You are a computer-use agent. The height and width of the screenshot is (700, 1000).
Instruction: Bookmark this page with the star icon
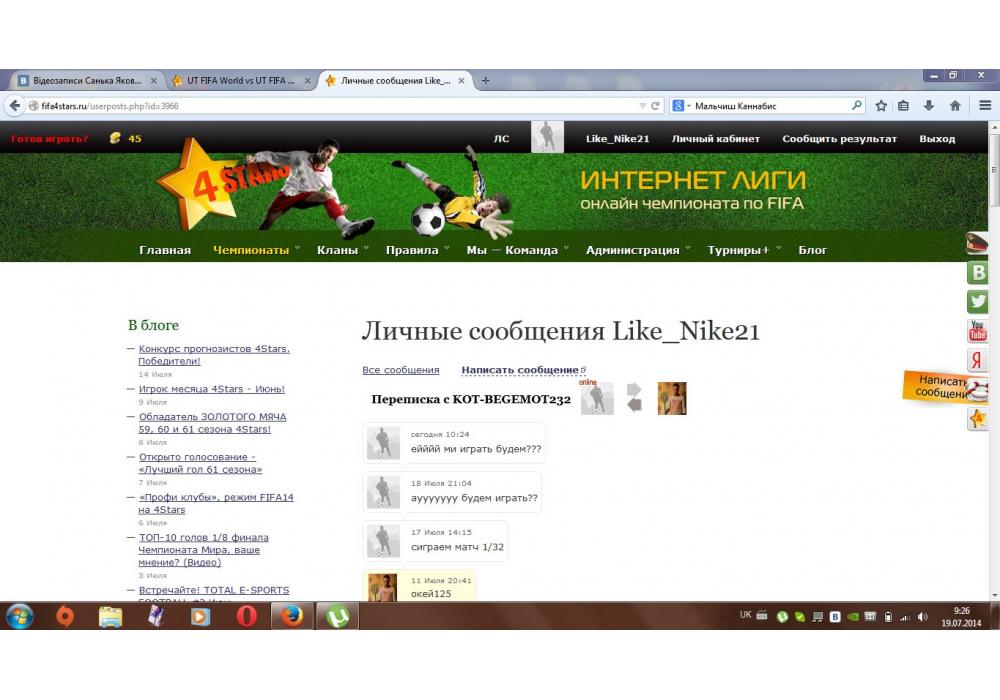tap(881, 105)
